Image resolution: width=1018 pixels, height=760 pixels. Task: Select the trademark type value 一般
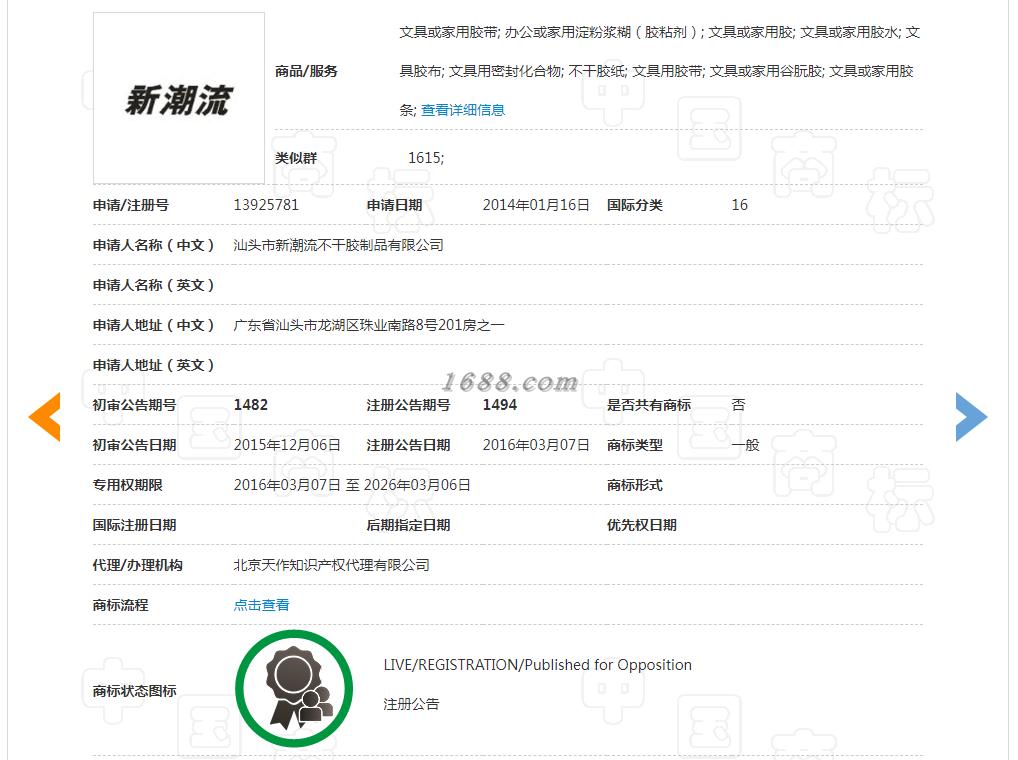745,445
